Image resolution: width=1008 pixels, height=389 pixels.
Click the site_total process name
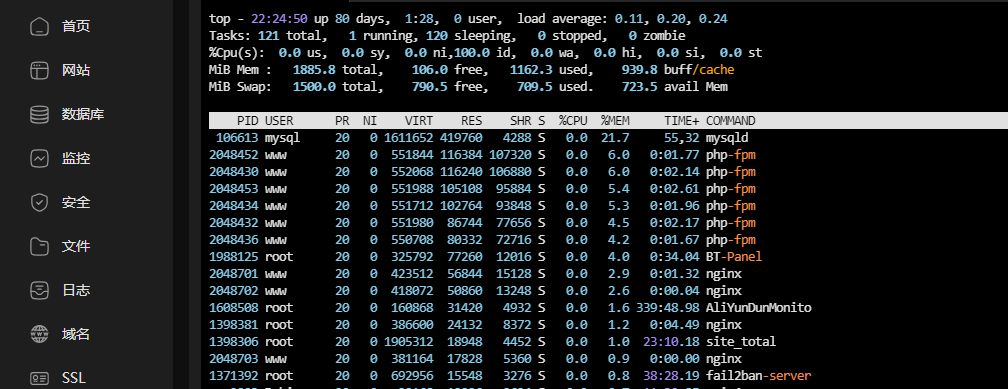point(741,341)
